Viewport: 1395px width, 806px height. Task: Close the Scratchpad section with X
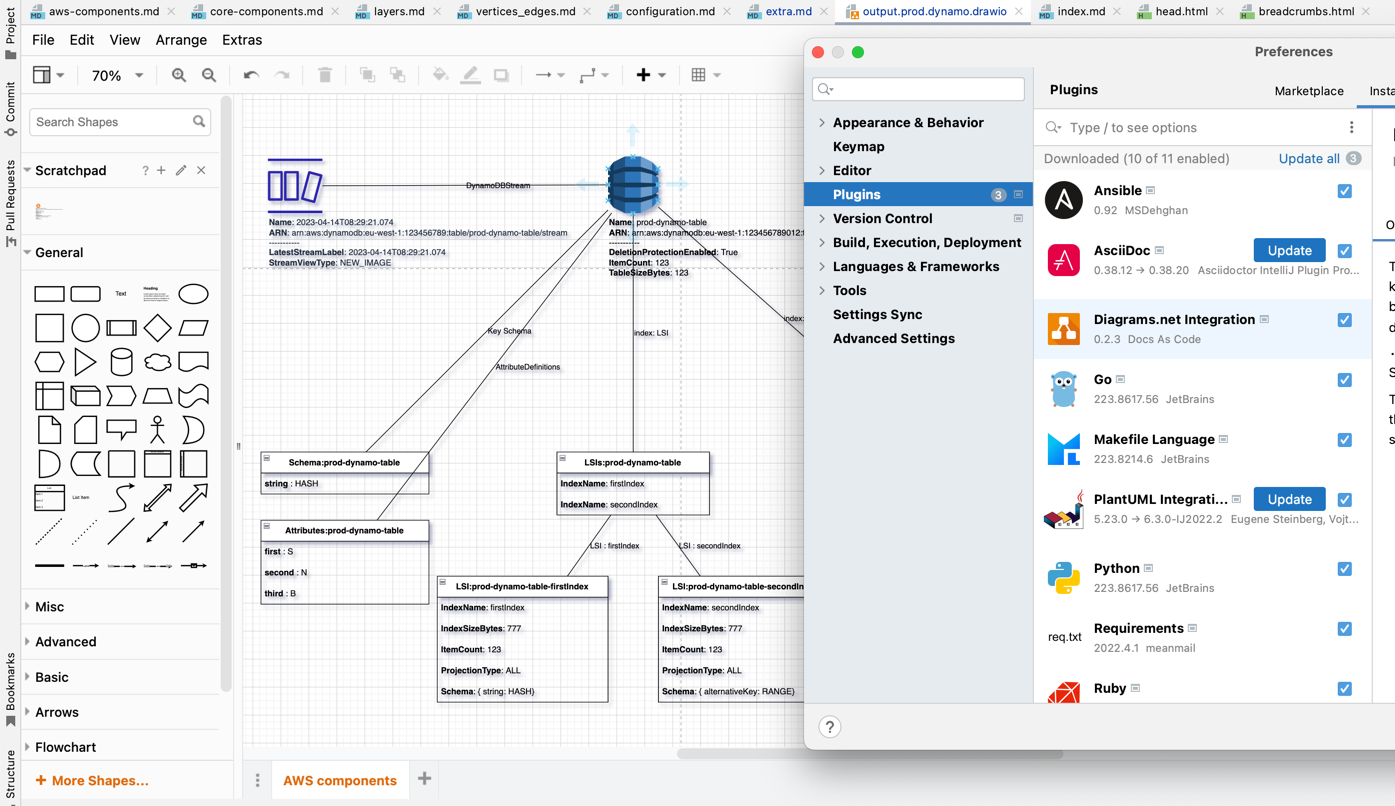[201, 171]
